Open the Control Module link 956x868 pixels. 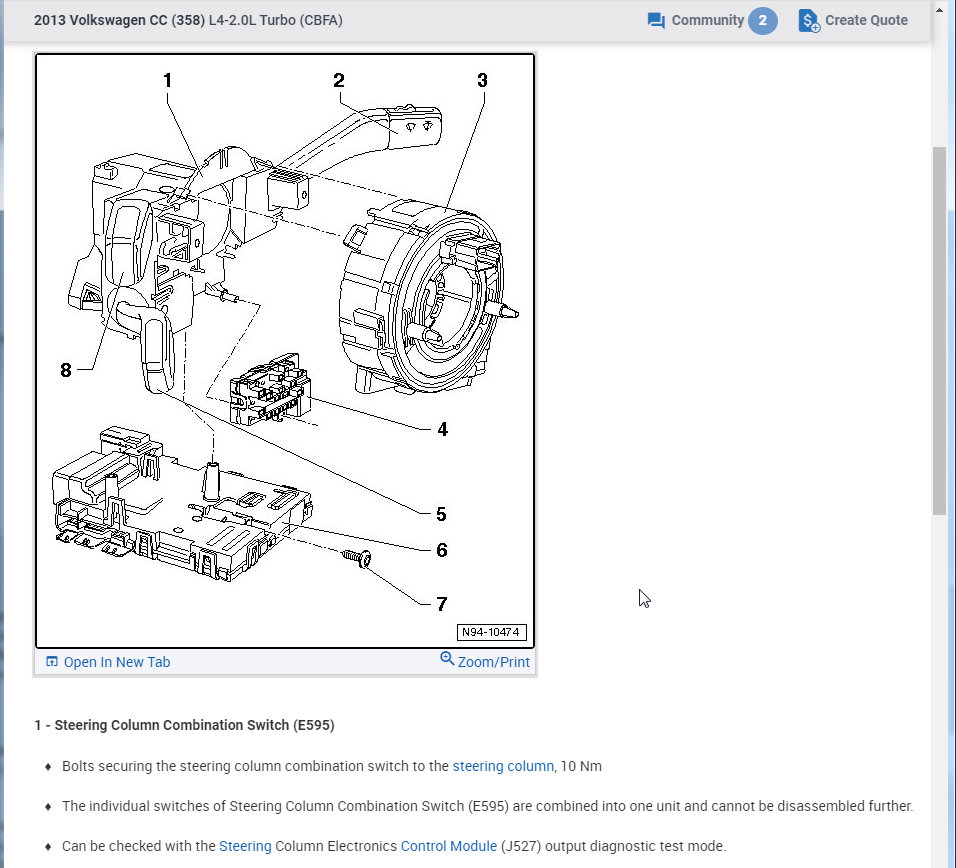(448, 846)
